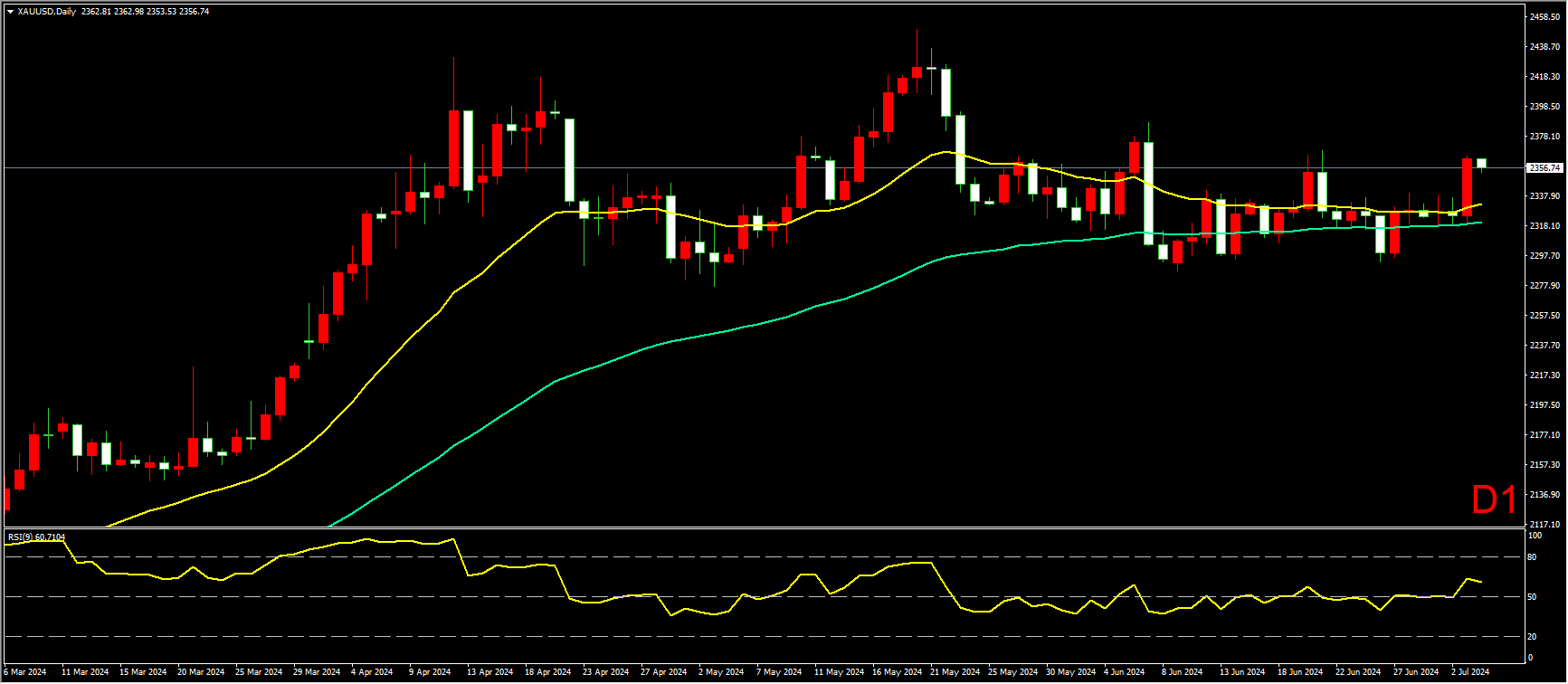The height and width of the screenshot is (684, 1568).
Task: Click the RSI(9) 60.7104 indicator label
Action: 36,537
